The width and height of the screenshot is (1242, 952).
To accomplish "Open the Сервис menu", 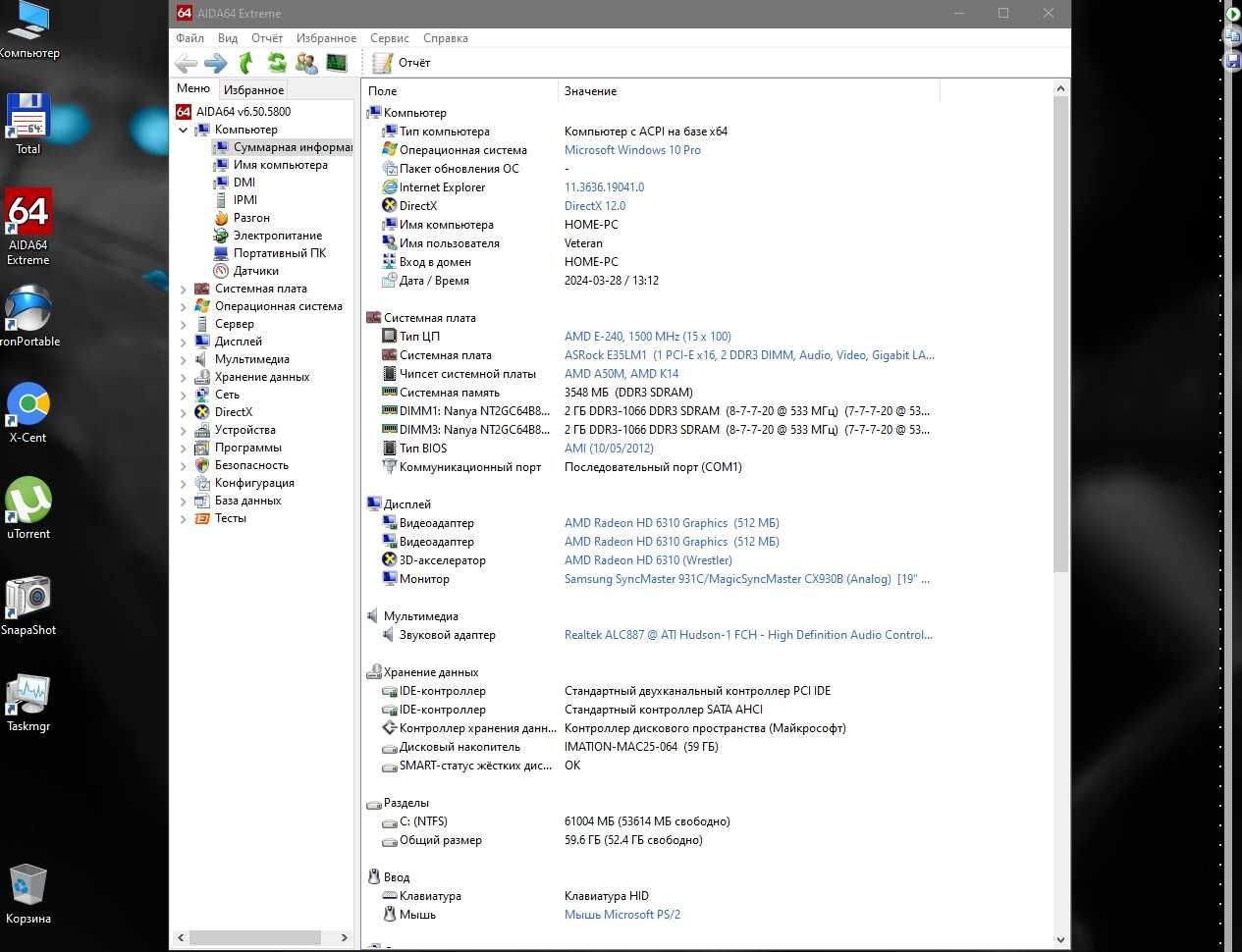I will 390,38.
